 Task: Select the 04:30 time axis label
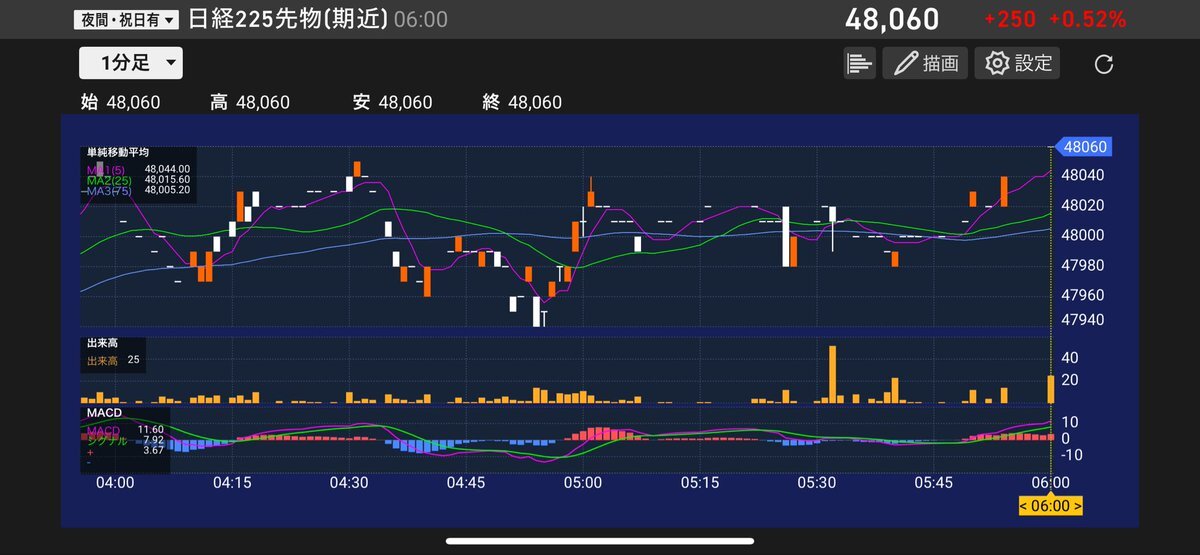[349, 482]
